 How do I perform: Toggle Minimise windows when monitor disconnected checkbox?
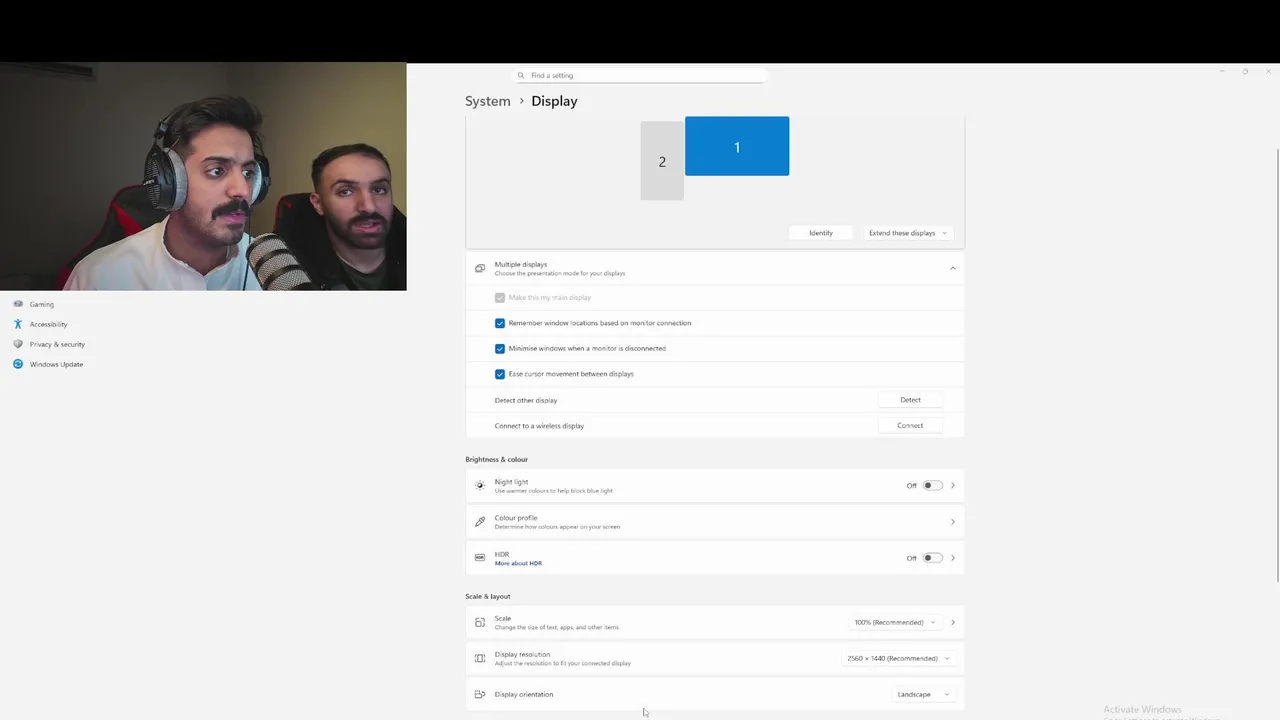(500, 348)
